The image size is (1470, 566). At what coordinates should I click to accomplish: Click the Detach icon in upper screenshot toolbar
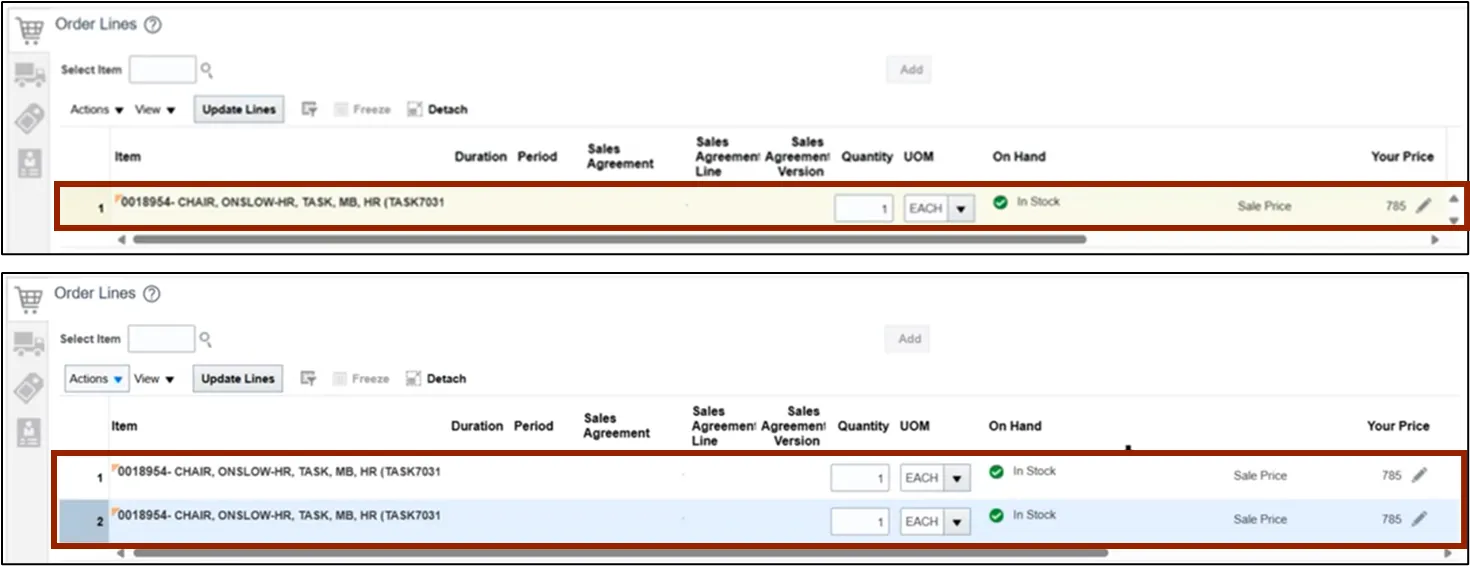[415, 110]
